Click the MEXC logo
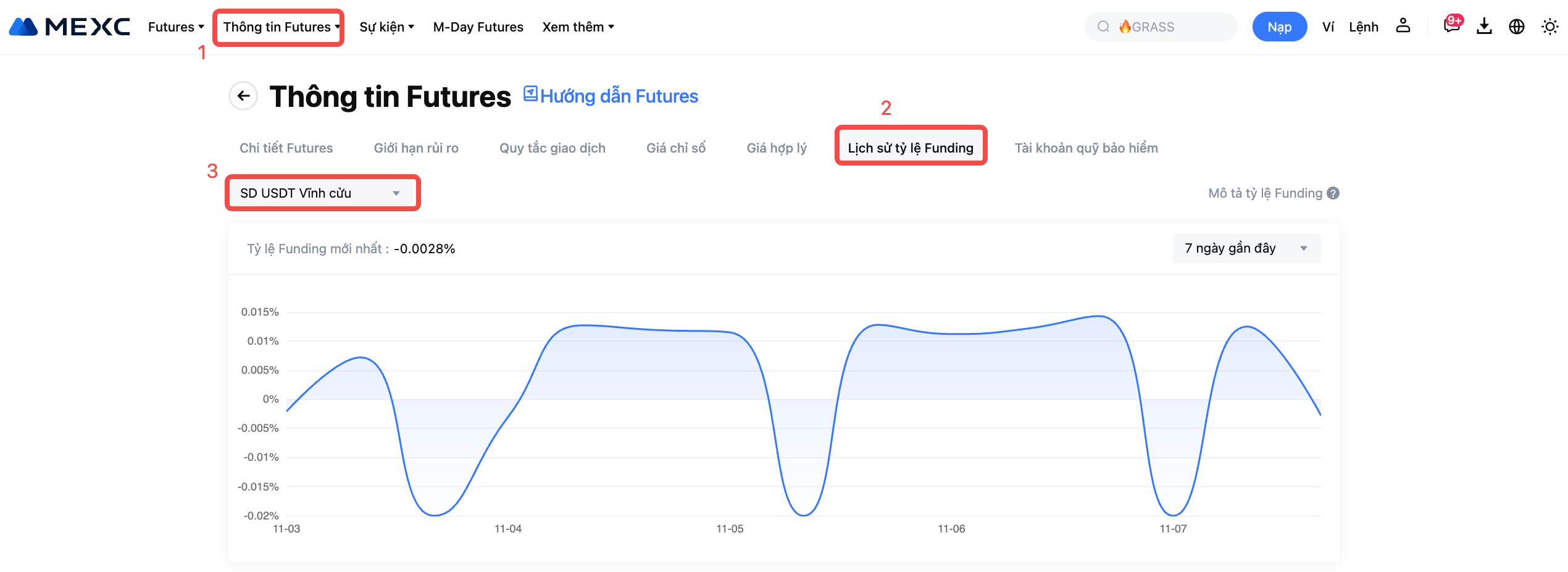This screenshot has height=572, width=1568. click(x=69, y=27)
